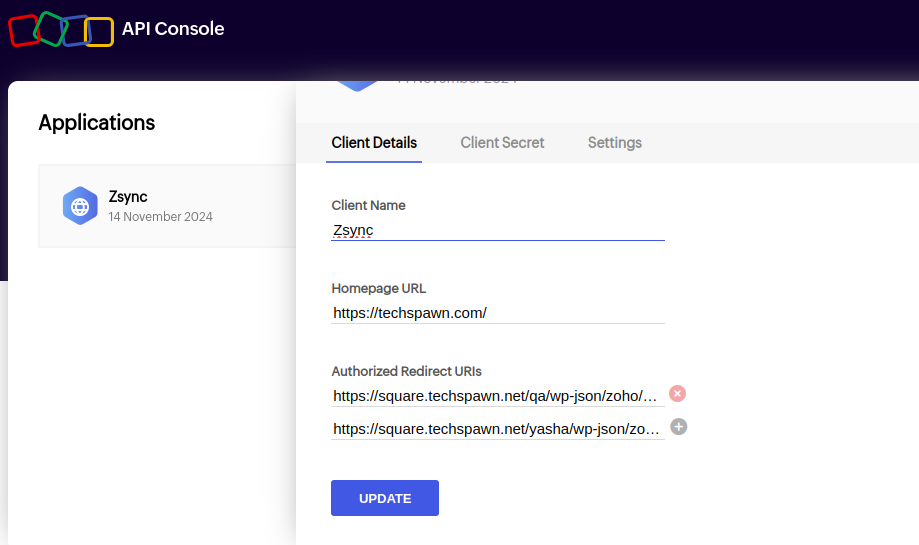Select the Zsync application name in list
919x545 pixels.
click(128, 197)
